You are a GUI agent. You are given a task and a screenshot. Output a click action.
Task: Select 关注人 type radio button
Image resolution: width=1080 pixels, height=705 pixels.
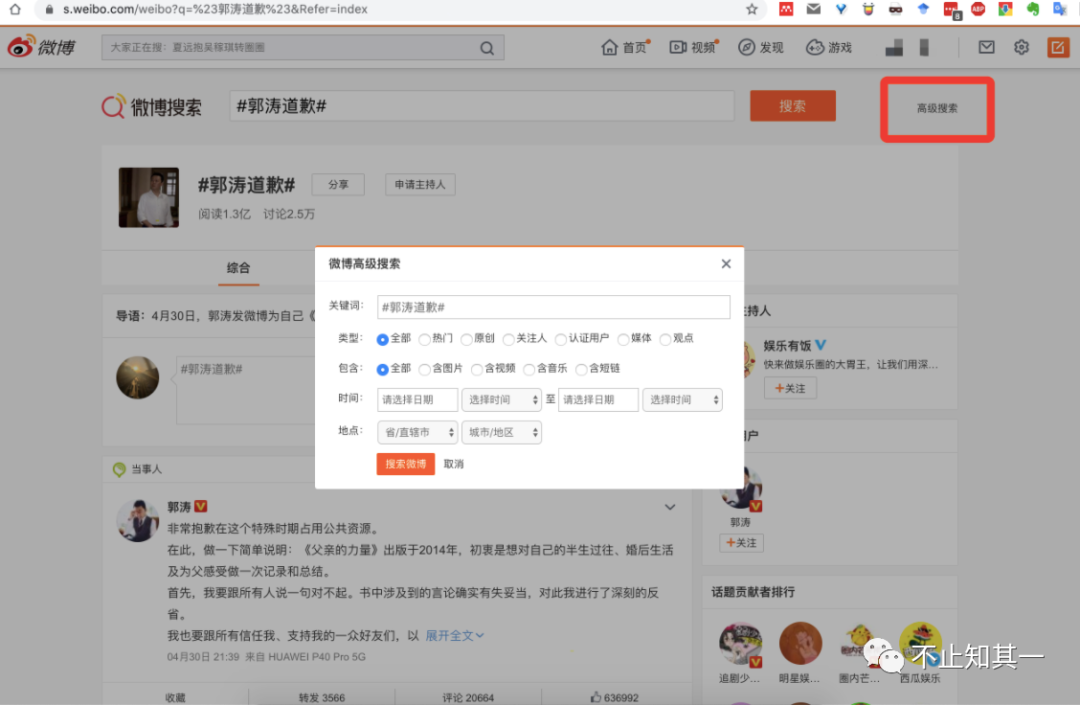point(508,339)
